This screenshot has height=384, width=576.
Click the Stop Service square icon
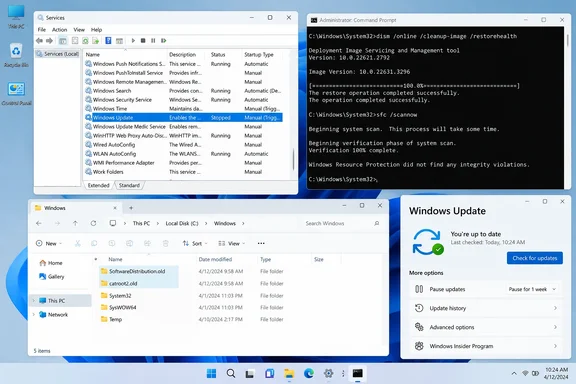pos(143,40)
